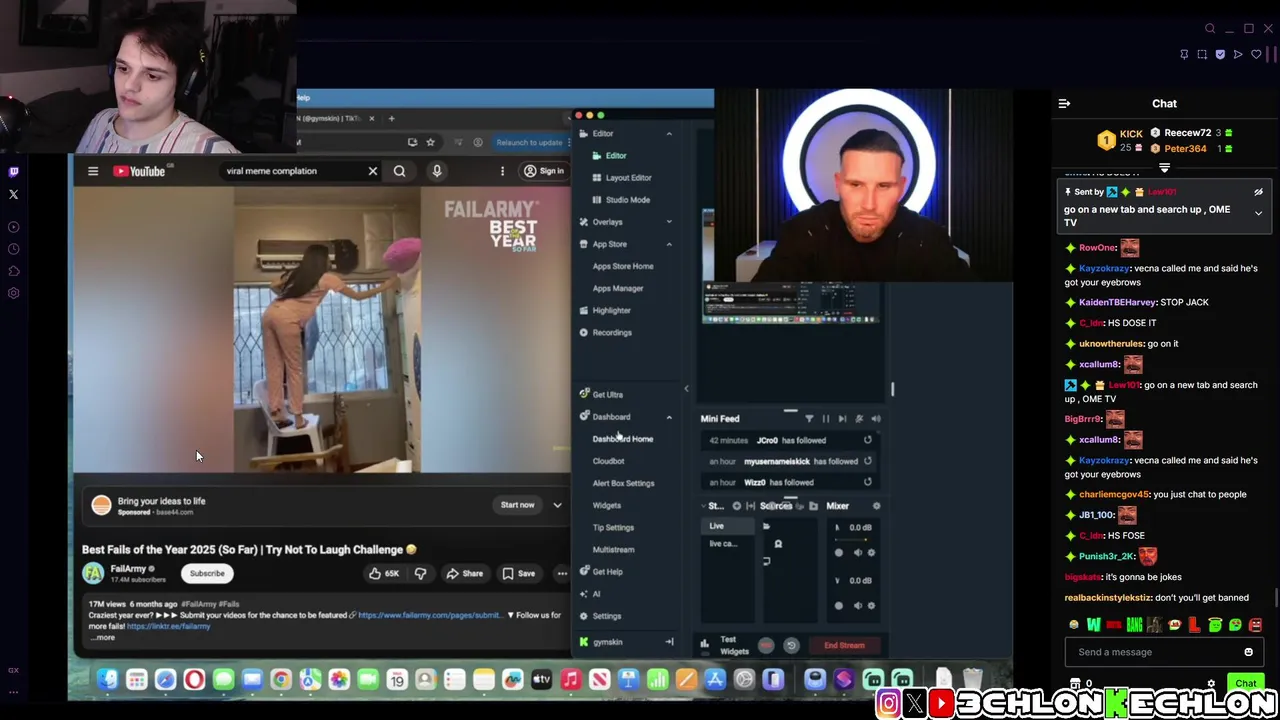Share the FailArmy video
The width and height of the screenshot is (1280, 720).
pos(465,574)
